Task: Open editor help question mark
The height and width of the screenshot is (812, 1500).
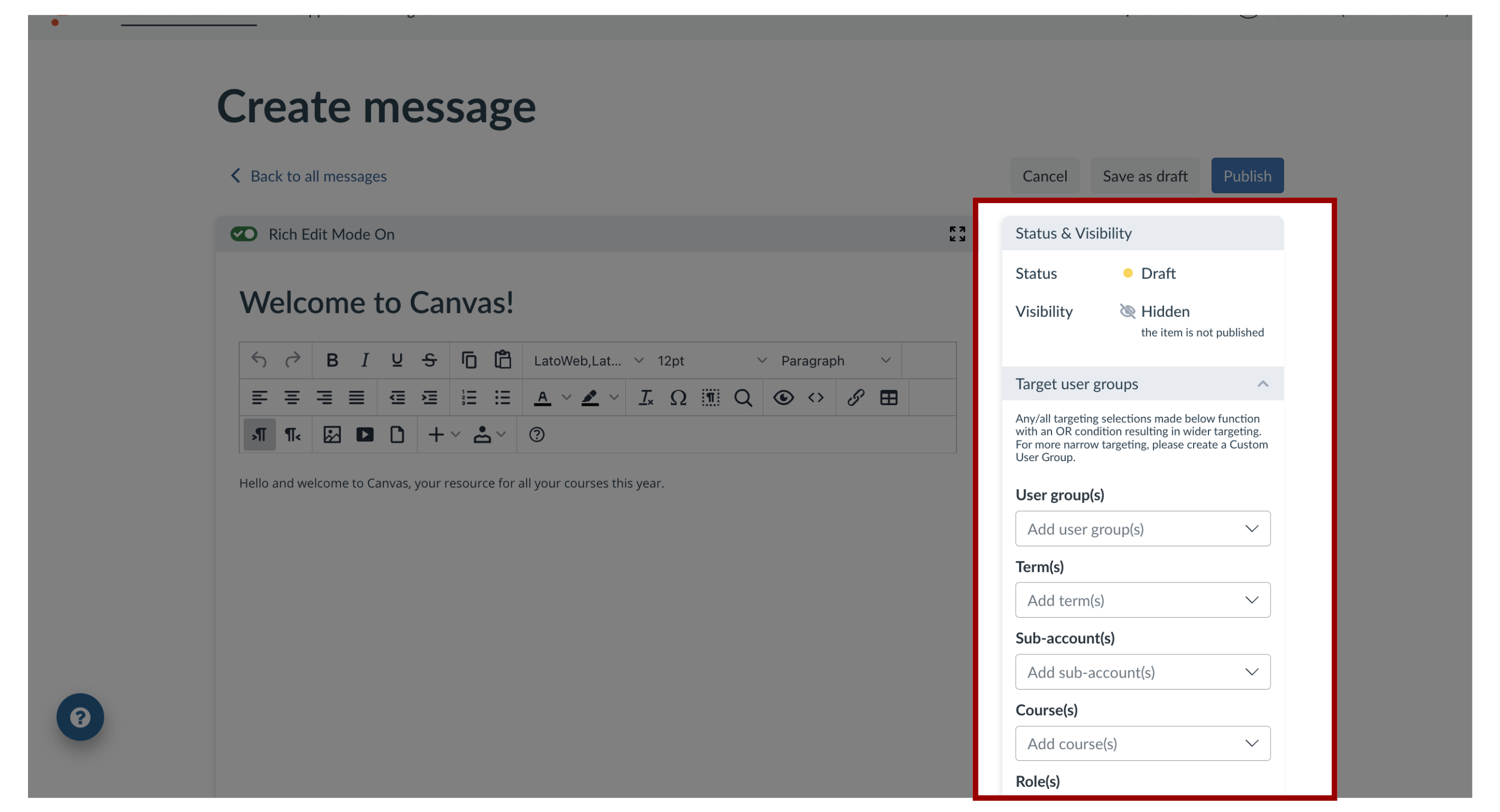Action: 536,435
